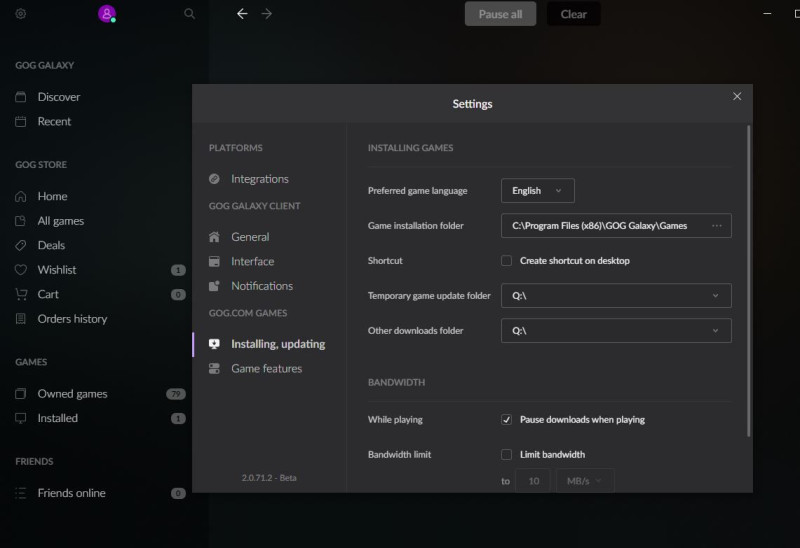
Task: Open Temporary game update folder dropdown
Action: click(616, 296)
